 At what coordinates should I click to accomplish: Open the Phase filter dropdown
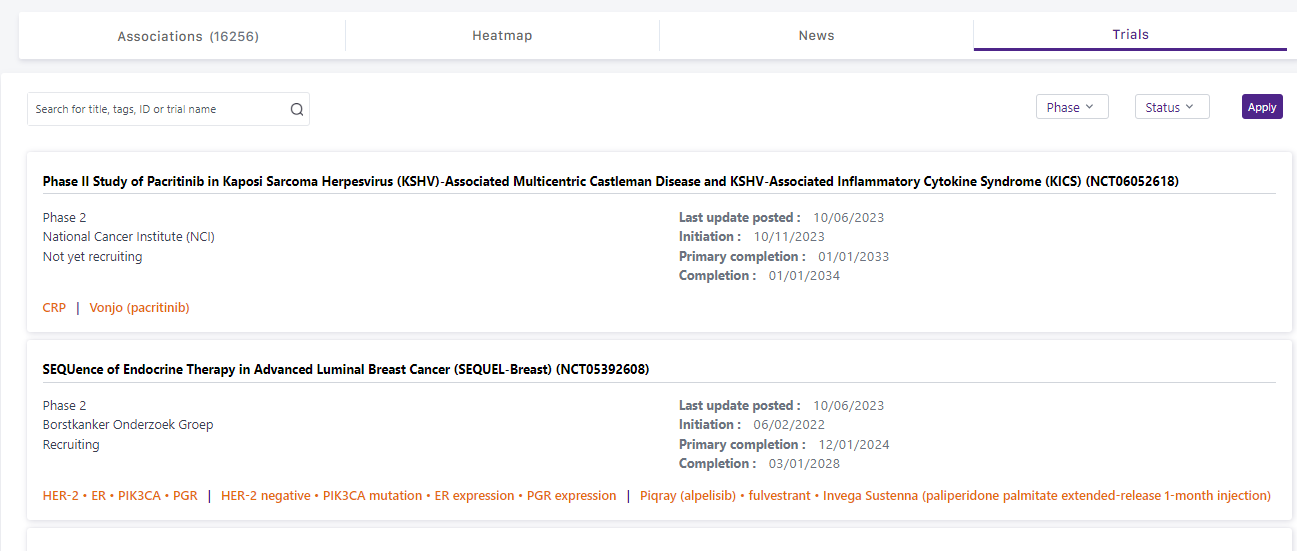1071,107
